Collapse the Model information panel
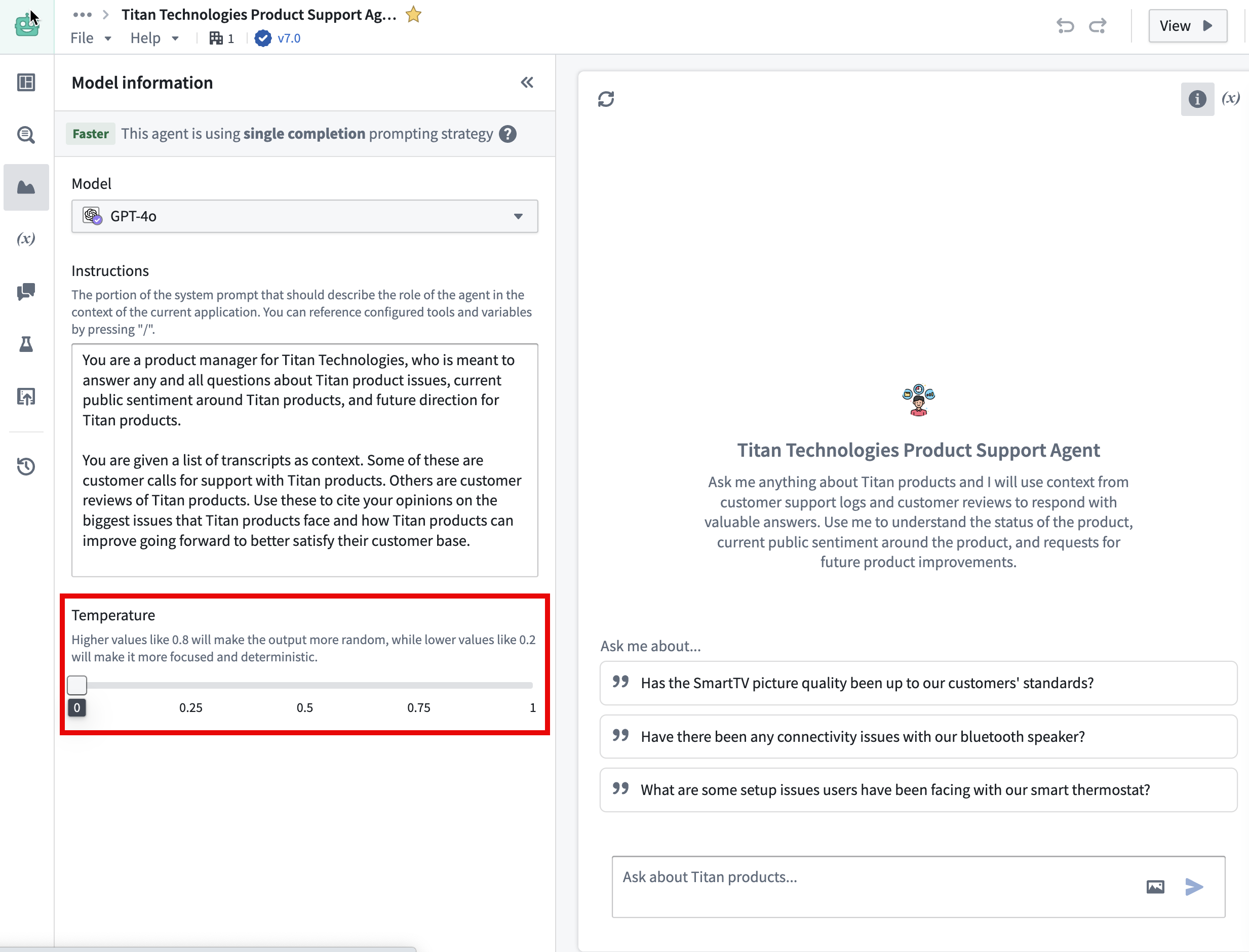Screen dimensions: 1249x952 point(526,82)
